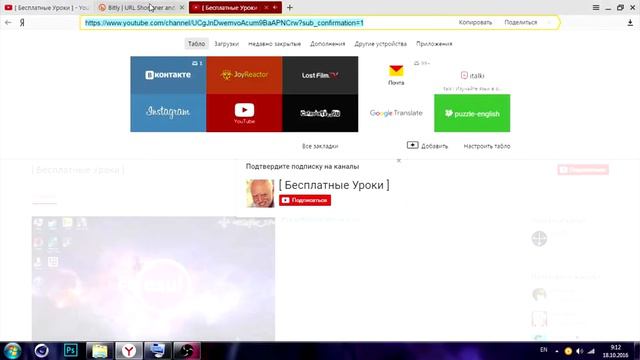
Task: Open the Instagram tile
Action: tap(168, 113)
